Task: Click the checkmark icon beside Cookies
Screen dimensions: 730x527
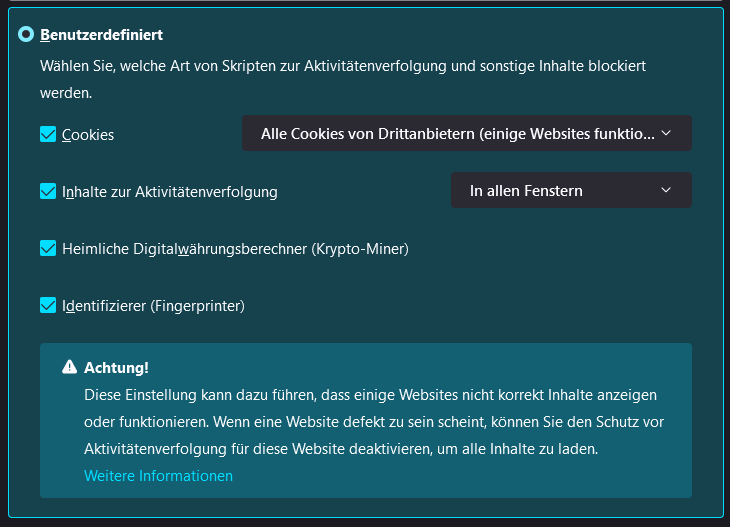Action: (48, 134)
